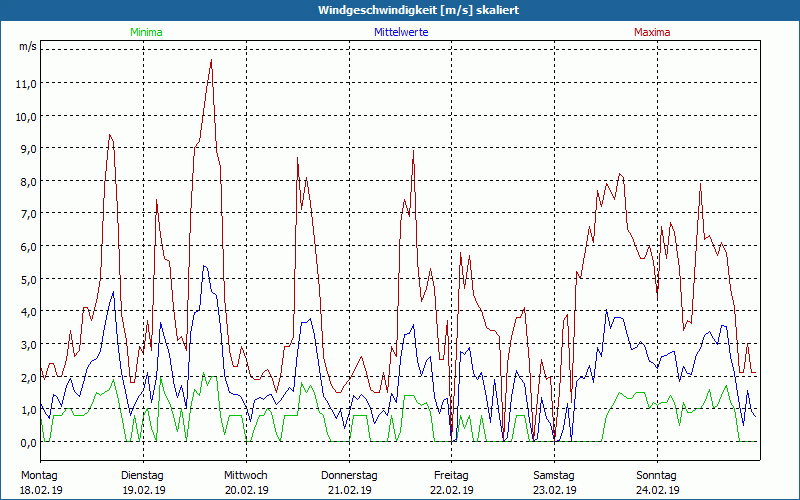Select the 11,0 y-axis tick label

(27, 84)
